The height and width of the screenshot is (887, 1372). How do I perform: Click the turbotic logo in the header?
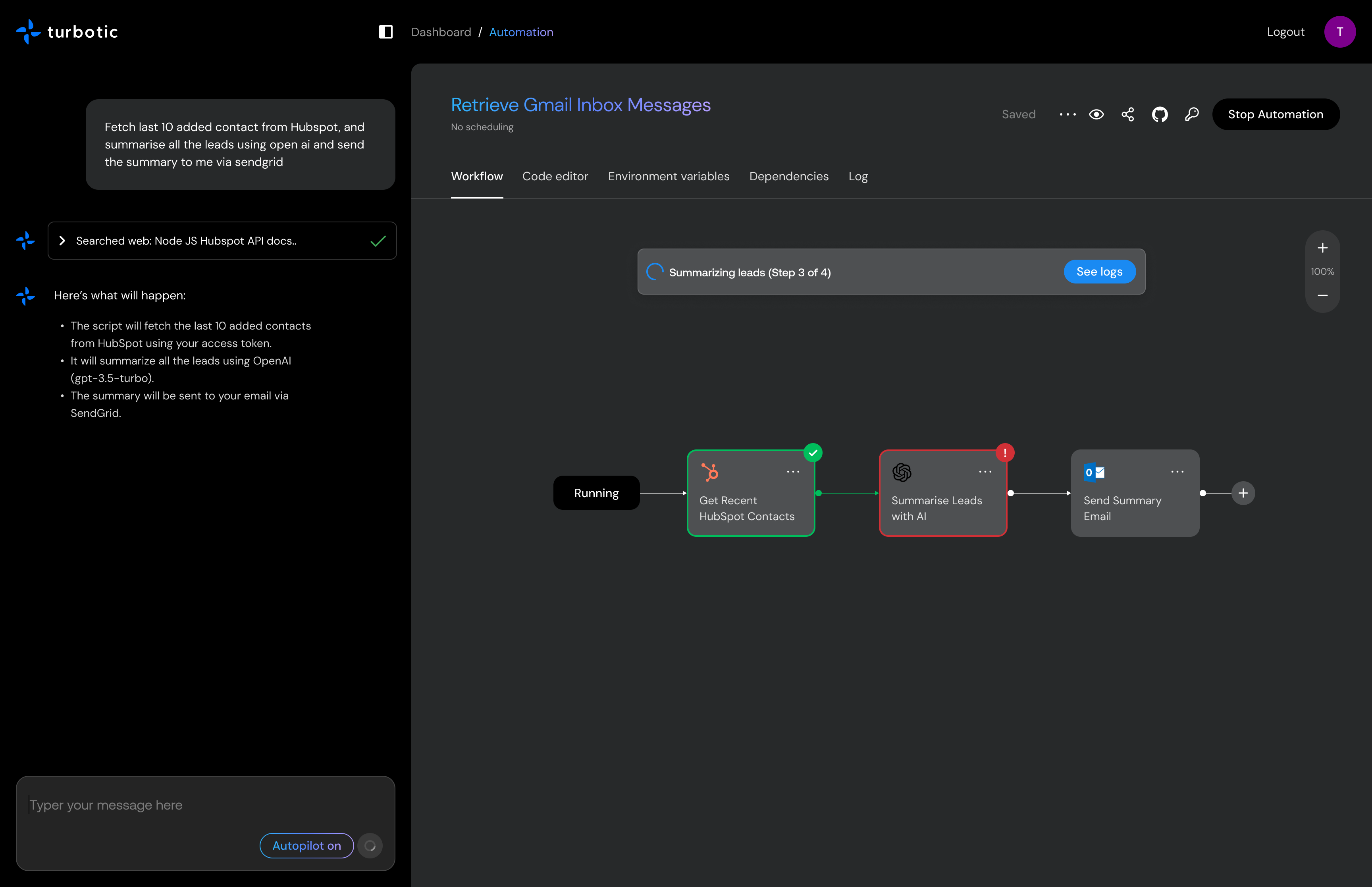66,32
